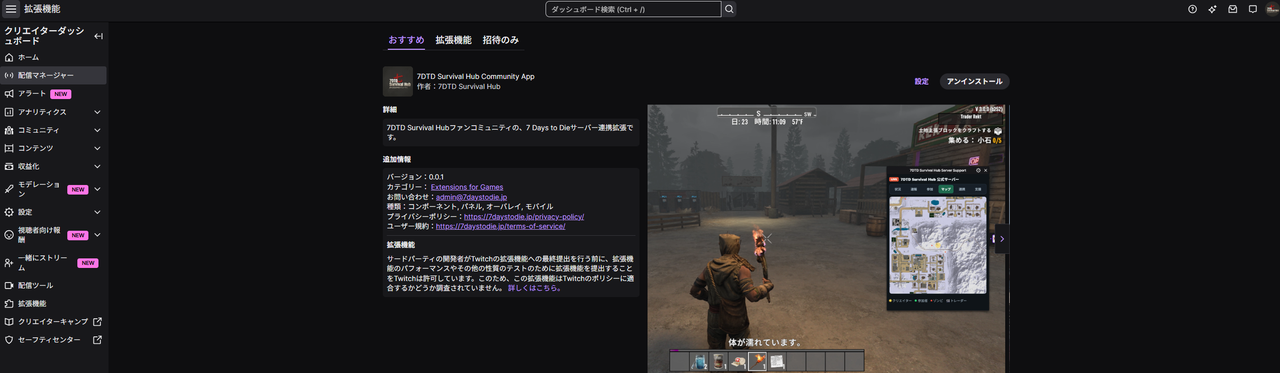Screen dimensions: 1280x373
Task: Click the コミュニティ people icon
Action: pos(9,130)
